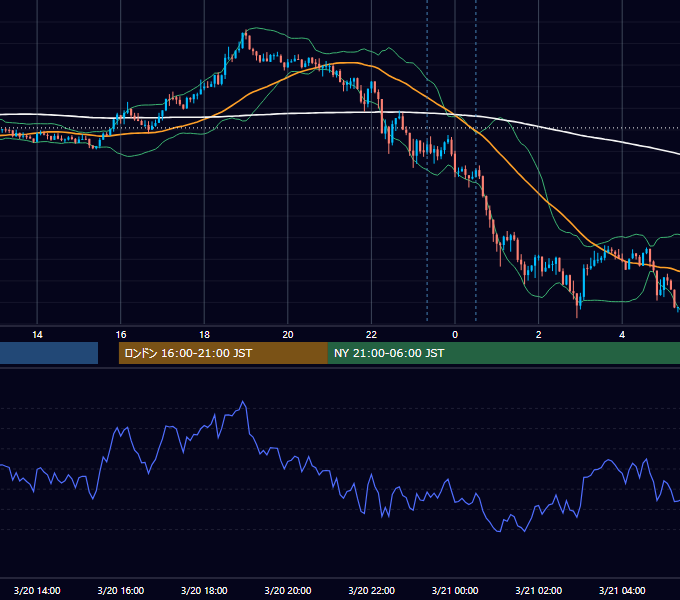Click the 3/21 04:00 date label
Screen dimensions: 680x600
(x=622, y=590)
